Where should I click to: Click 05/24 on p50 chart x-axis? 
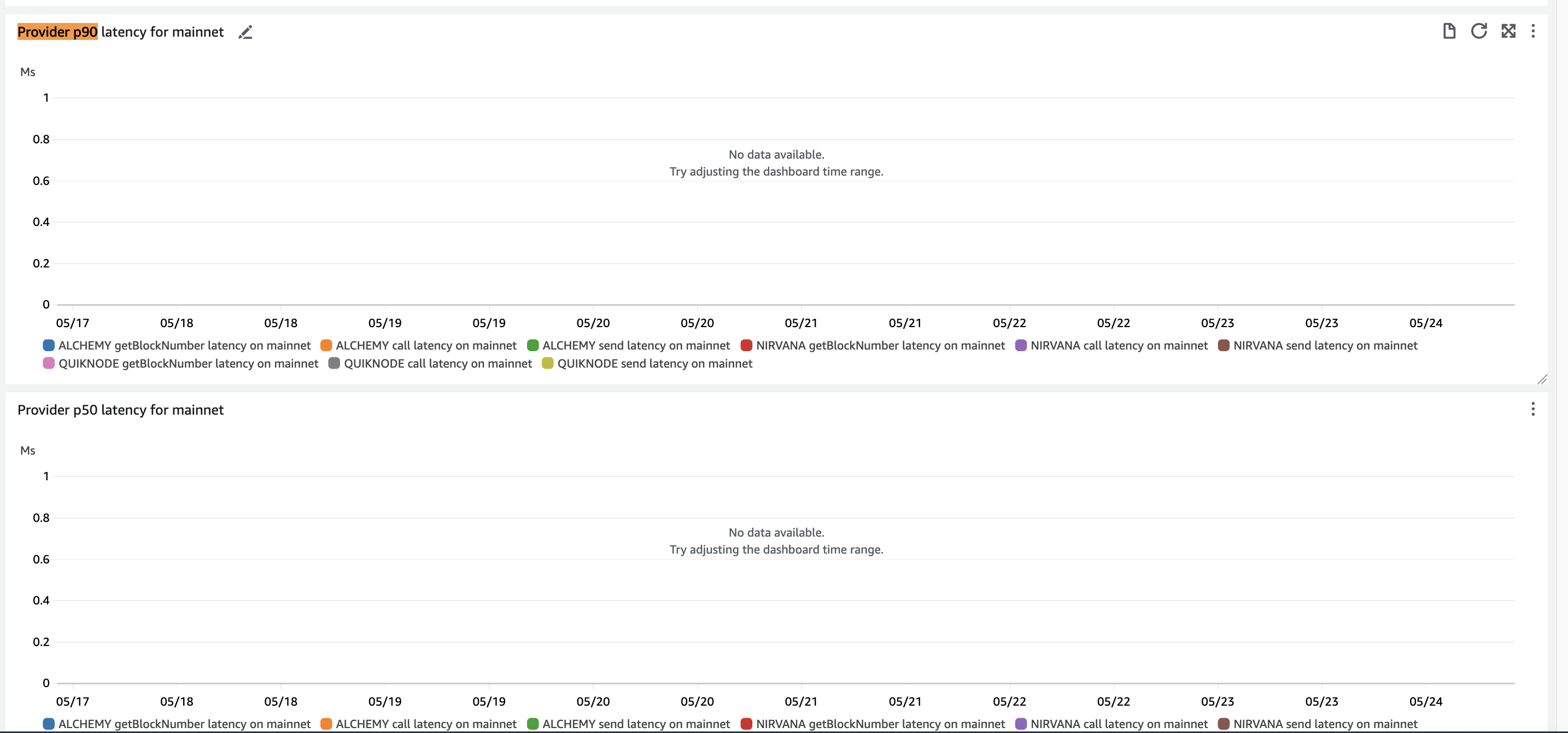click(x=1425, y=701)
